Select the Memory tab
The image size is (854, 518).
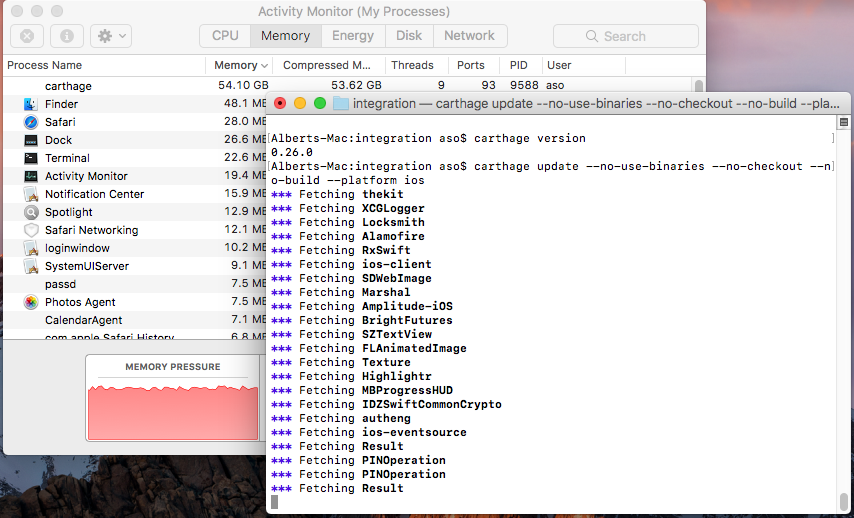pos(285,36)
